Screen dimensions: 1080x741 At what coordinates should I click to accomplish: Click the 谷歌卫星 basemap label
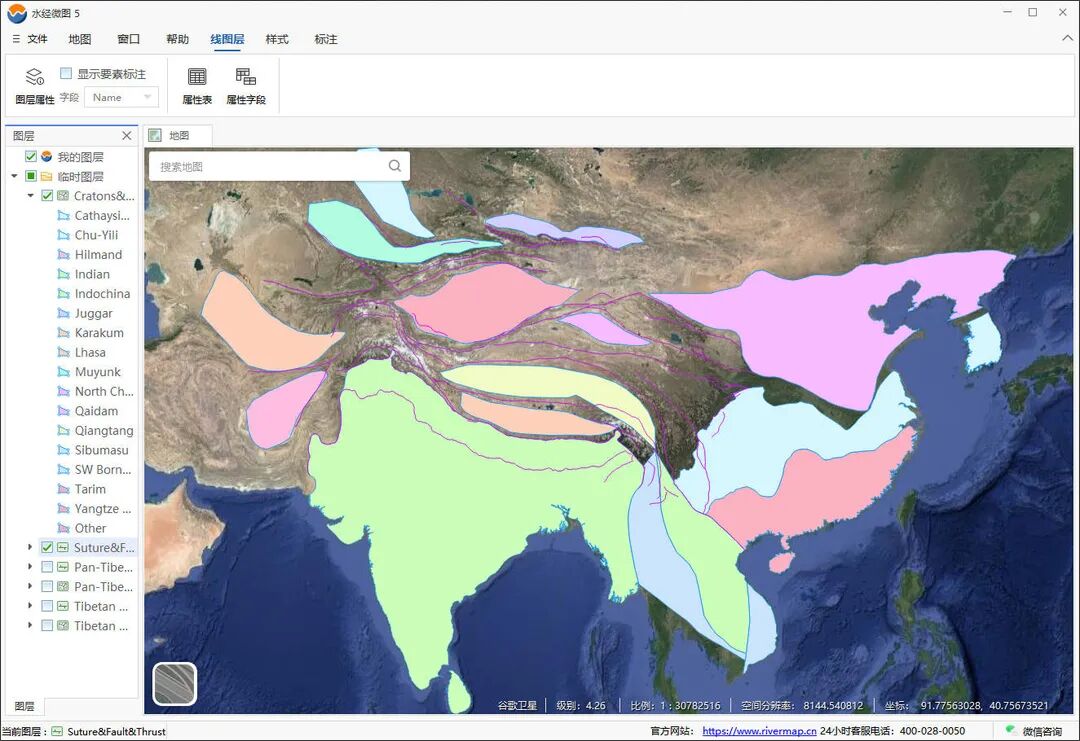tap(517, 705)
